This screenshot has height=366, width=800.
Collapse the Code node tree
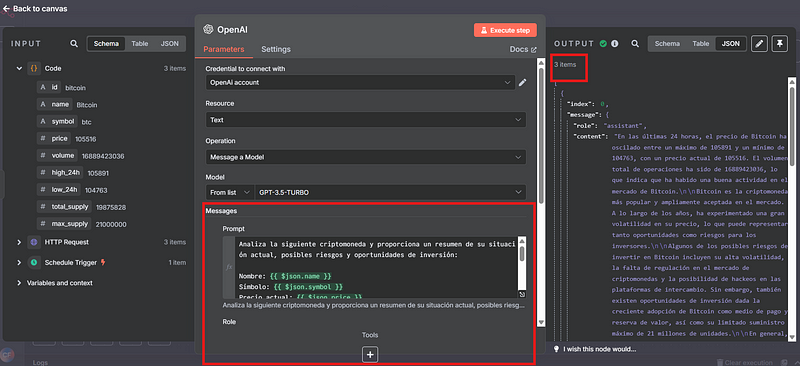click(x=19, y=68)
